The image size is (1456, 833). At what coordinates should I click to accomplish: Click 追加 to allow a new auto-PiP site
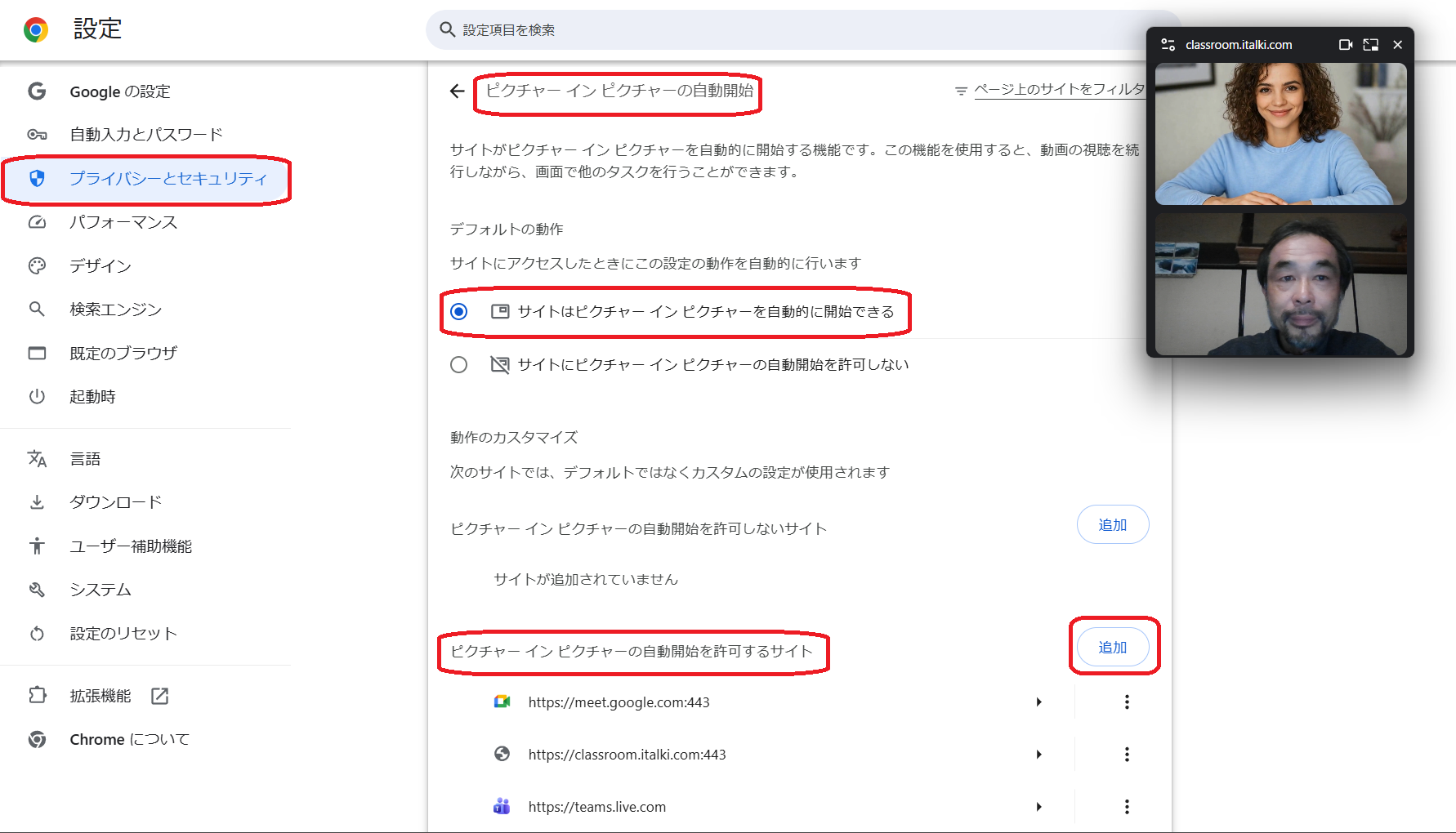coord(1113,646)
